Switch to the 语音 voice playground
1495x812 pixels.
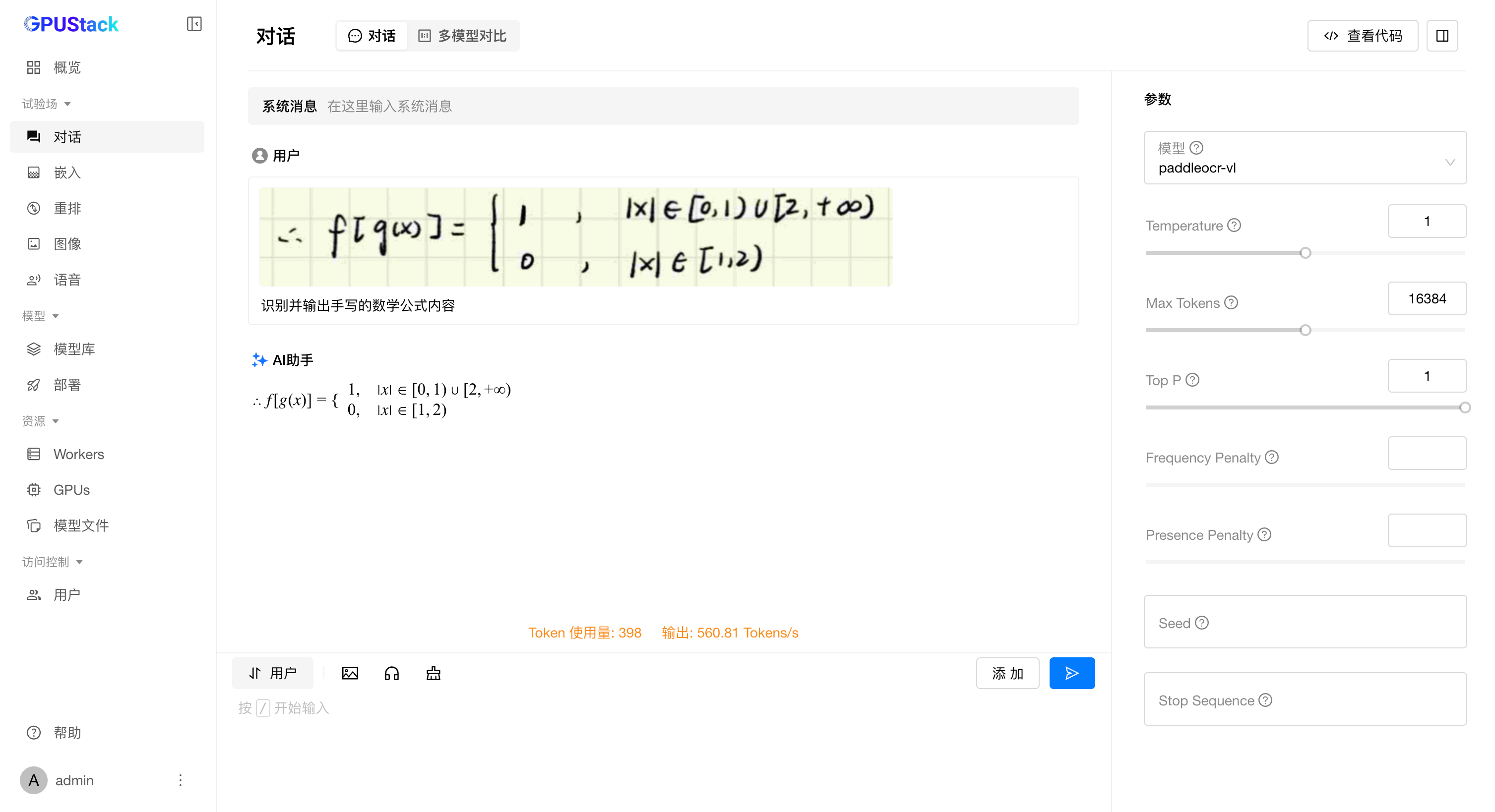click(67, 280)
